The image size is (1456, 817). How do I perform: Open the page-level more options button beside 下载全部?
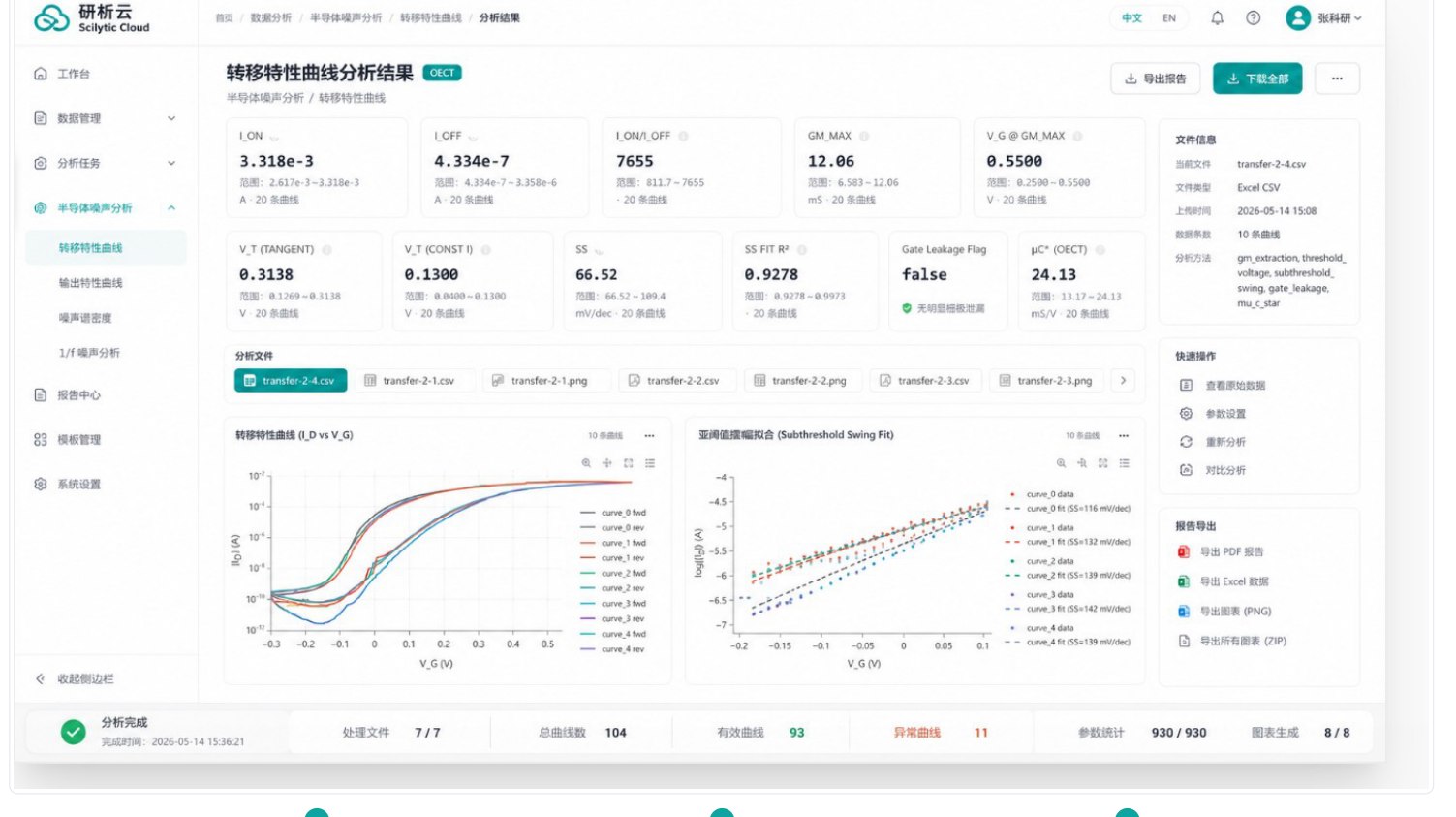(x=1337, y=79)
